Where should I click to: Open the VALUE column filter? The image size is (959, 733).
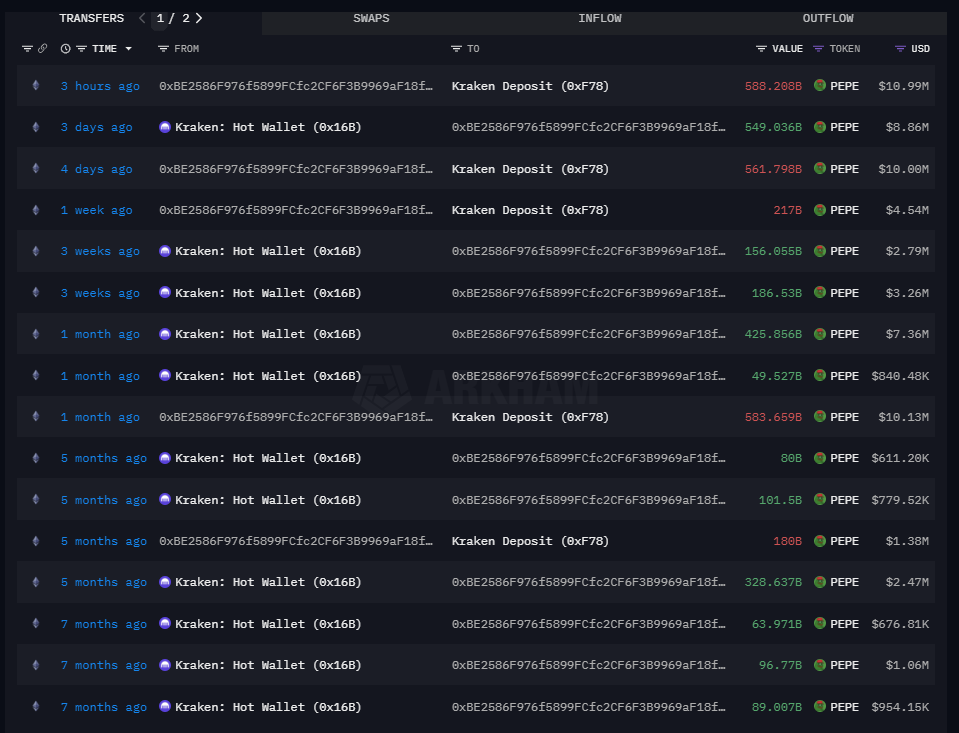point(762,48)
